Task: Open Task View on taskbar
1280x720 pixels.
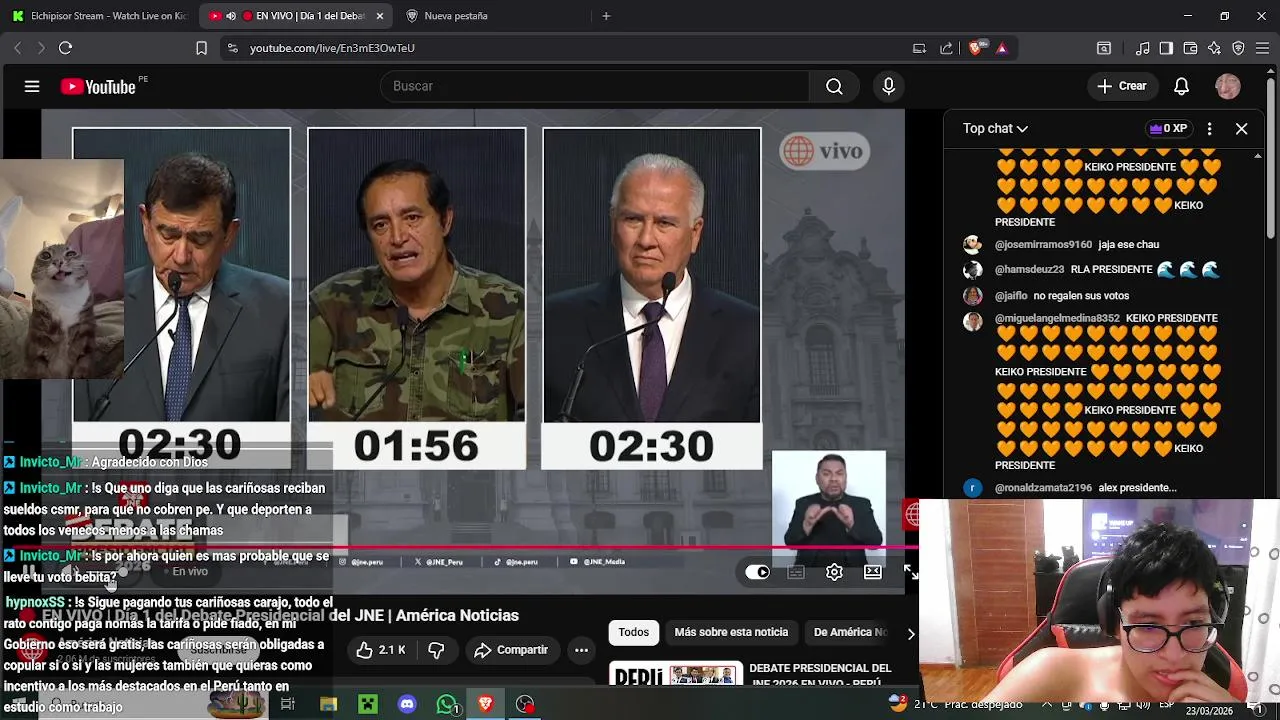Action: coord(287,705)
